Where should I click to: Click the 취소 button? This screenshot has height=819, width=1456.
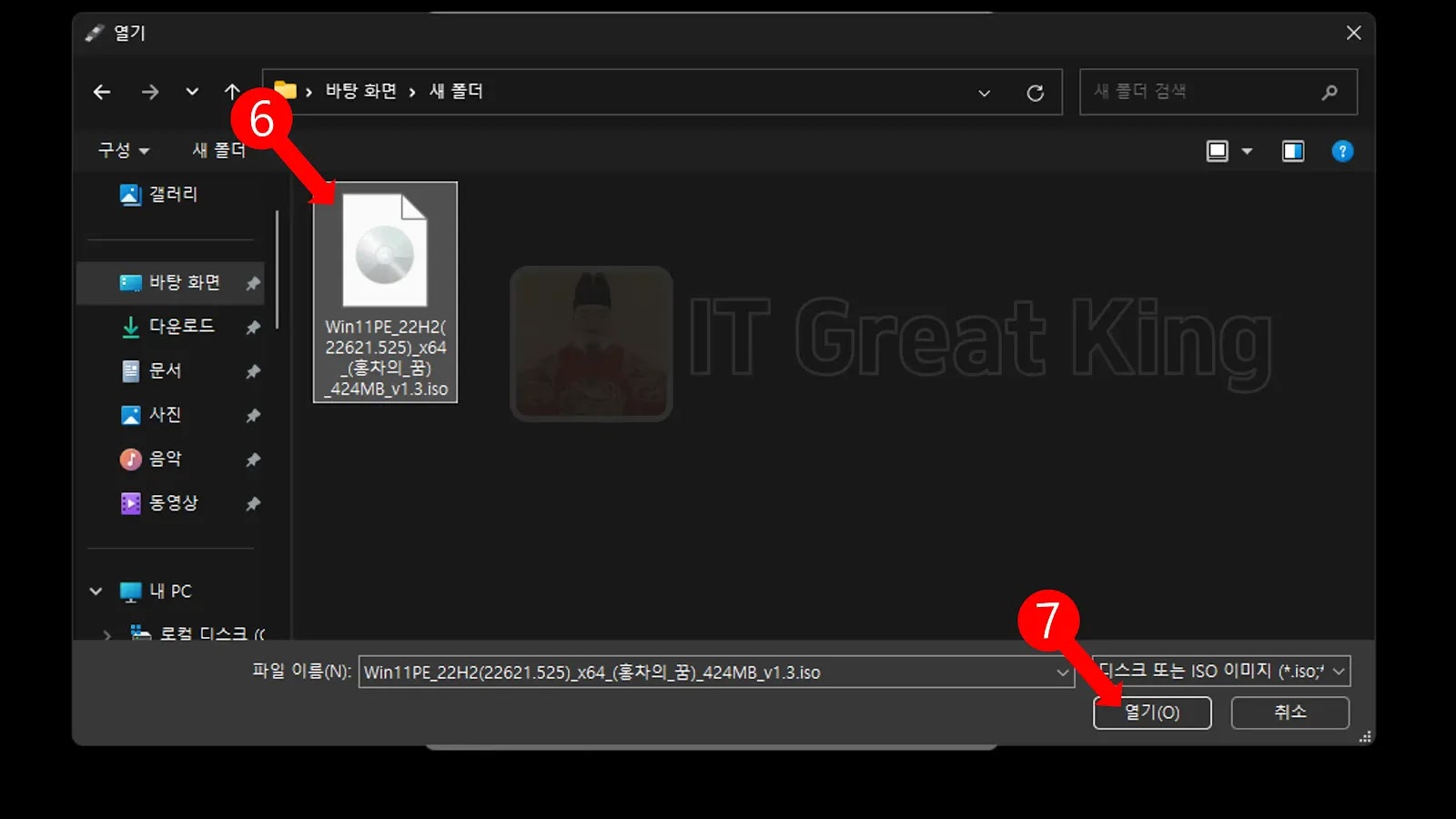pyautogui.click(x=1289, y=713)
